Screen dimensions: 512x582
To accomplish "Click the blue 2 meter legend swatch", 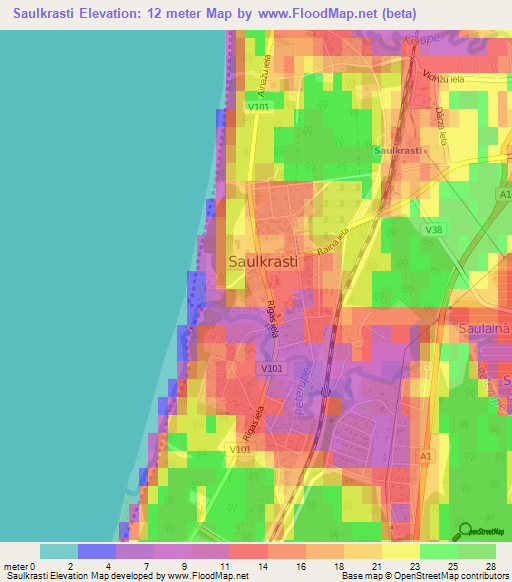I will click(x=97, y=551).
